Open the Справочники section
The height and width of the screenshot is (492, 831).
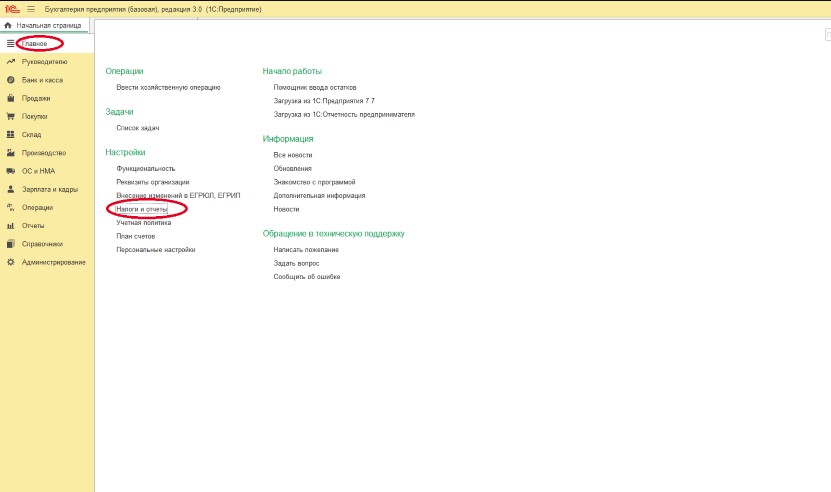click(42, 244)
